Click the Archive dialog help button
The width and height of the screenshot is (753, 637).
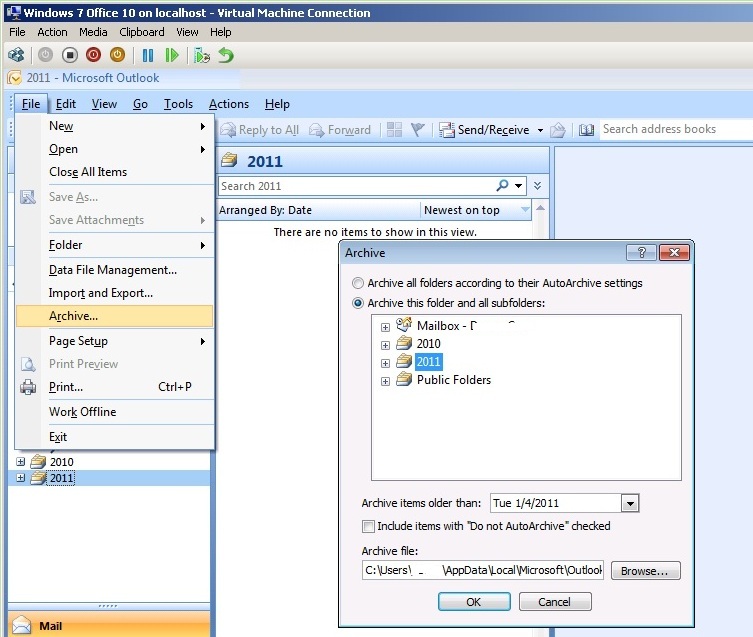coord(641,252)
